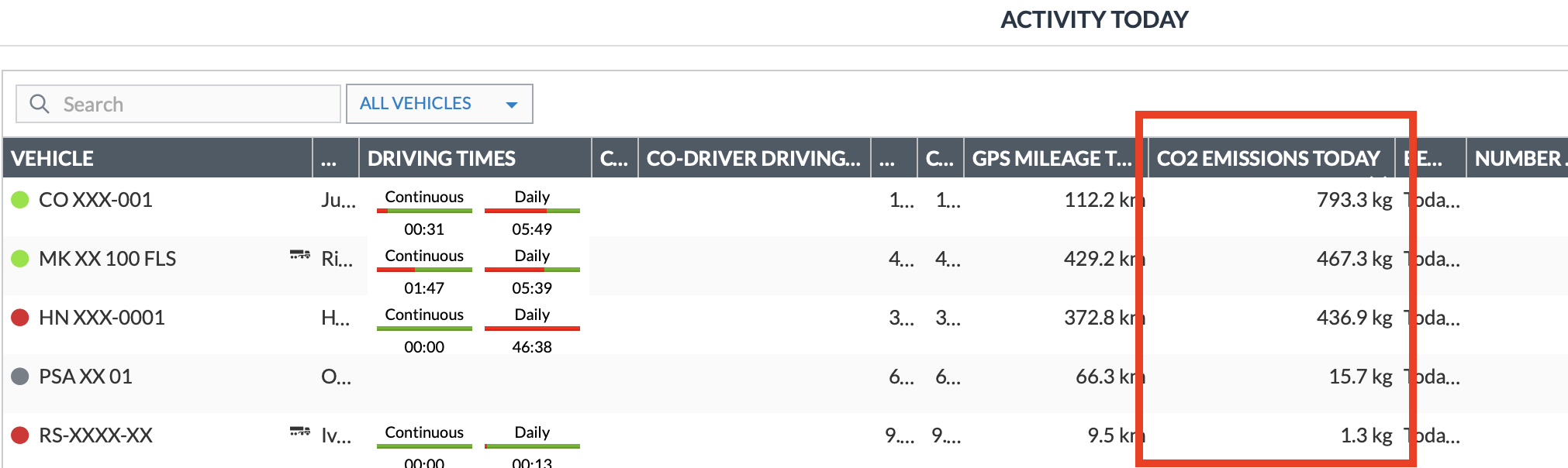This screenshot has width=1568, height=468.
Task: Click the 9.5 km mileage value
Action: (1117, 435)
